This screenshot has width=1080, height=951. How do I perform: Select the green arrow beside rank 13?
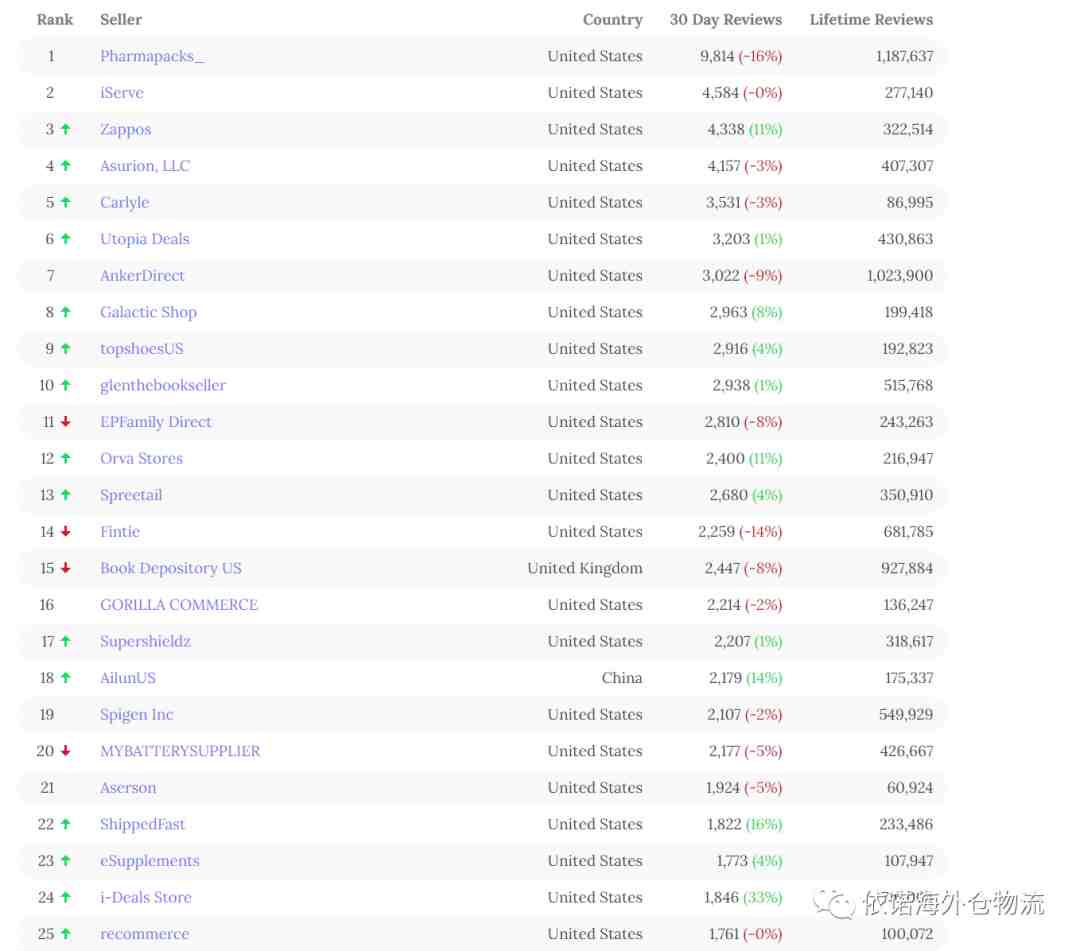65,494
